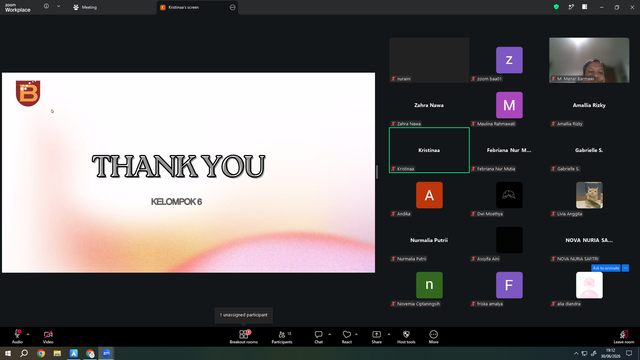The image size is (640, 360).
Task: Open the Chat panel
Action: tap(318, 337)
